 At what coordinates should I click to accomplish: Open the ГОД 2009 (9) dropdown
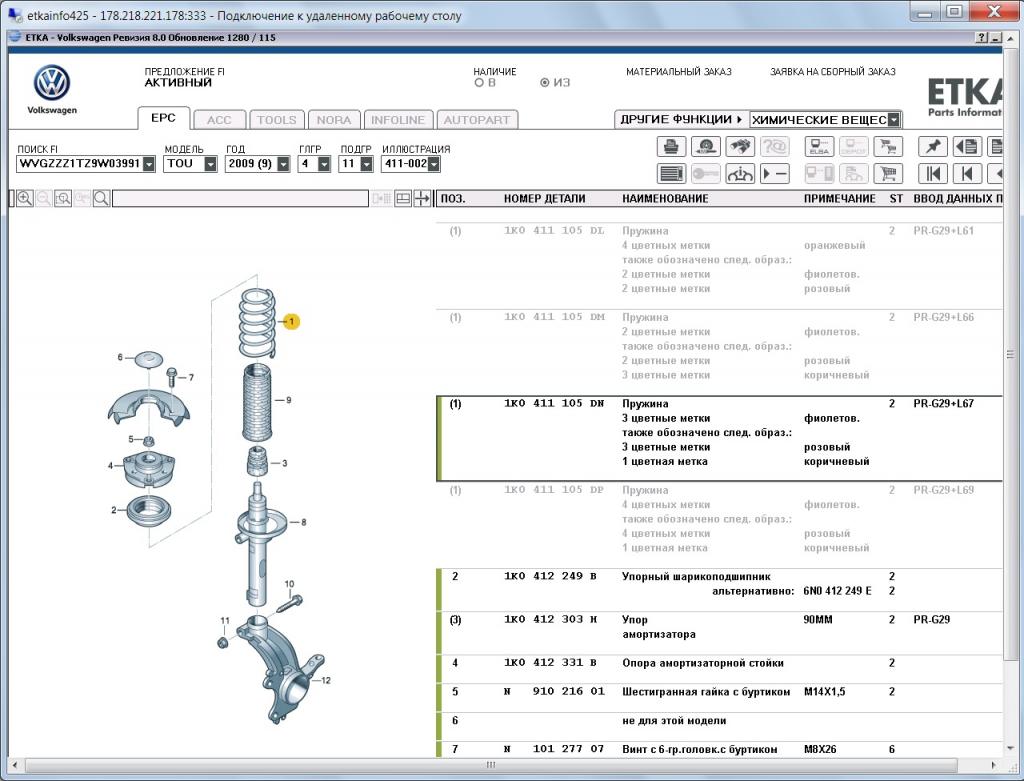point(283,164)
